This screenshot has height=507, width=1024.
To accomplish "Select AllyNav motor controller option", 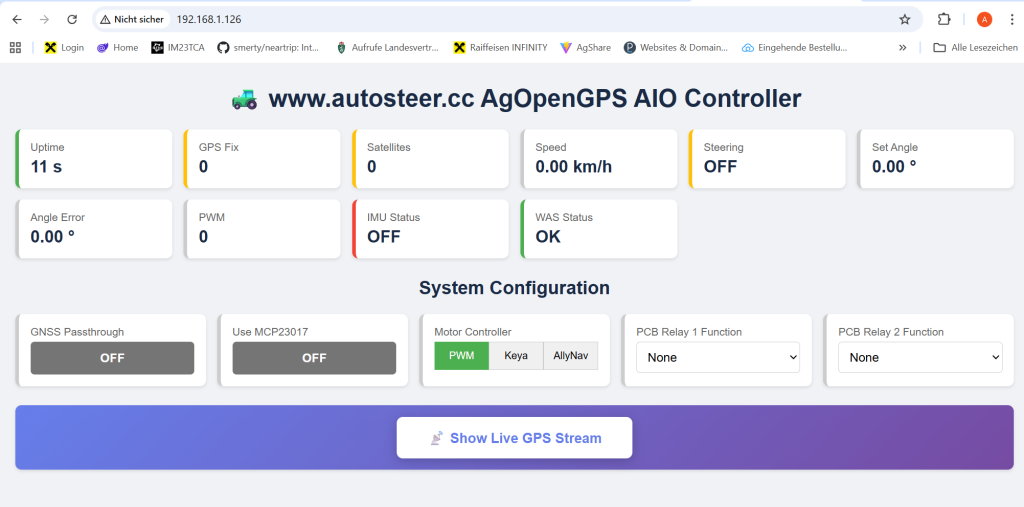I will (x=570, y=356).
